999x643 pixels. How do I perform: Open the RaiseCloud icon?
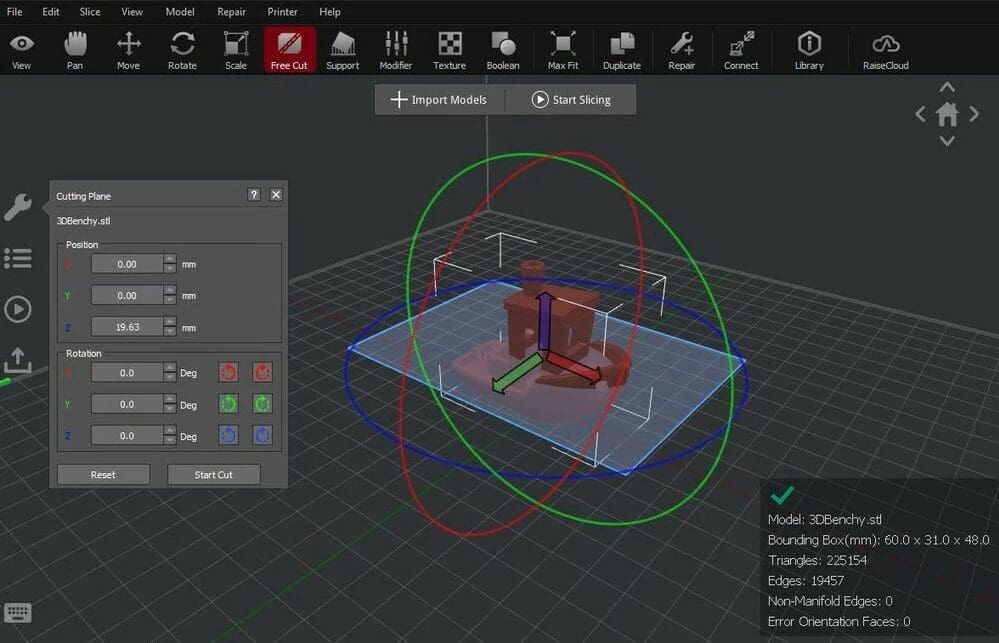tap(886, 49)
